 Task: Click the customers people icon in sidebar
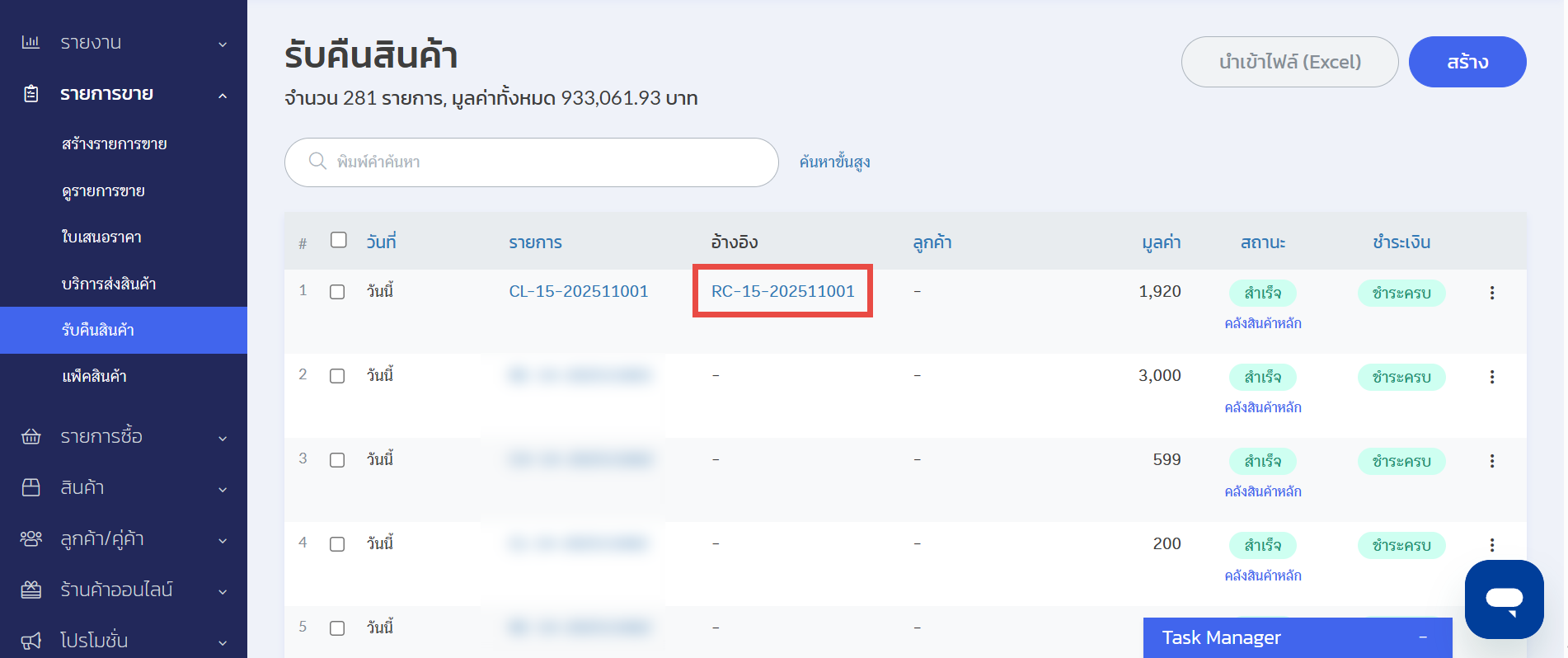(x=31, y=538)
